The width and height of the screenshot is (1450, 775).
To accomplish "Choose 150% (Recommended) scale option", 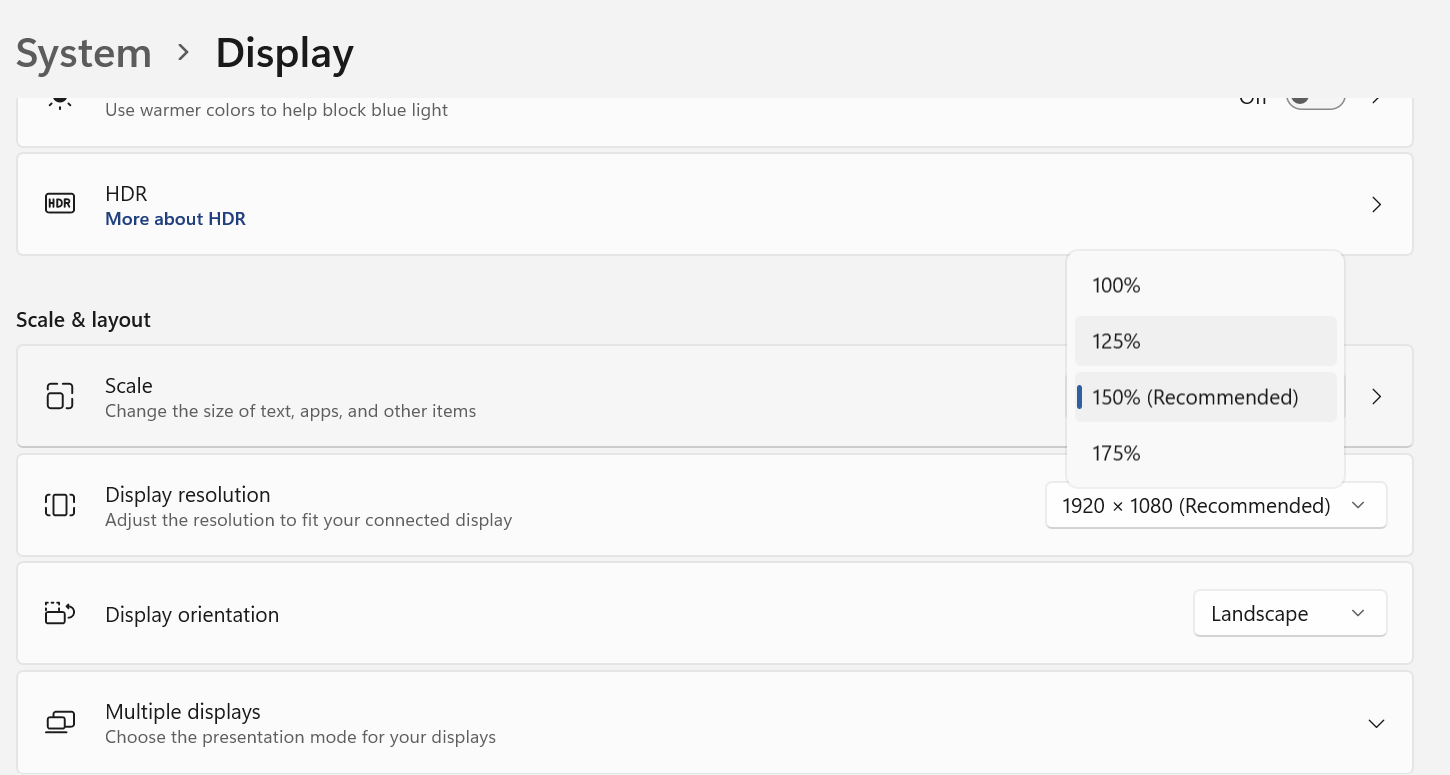I will point(1195,397).
